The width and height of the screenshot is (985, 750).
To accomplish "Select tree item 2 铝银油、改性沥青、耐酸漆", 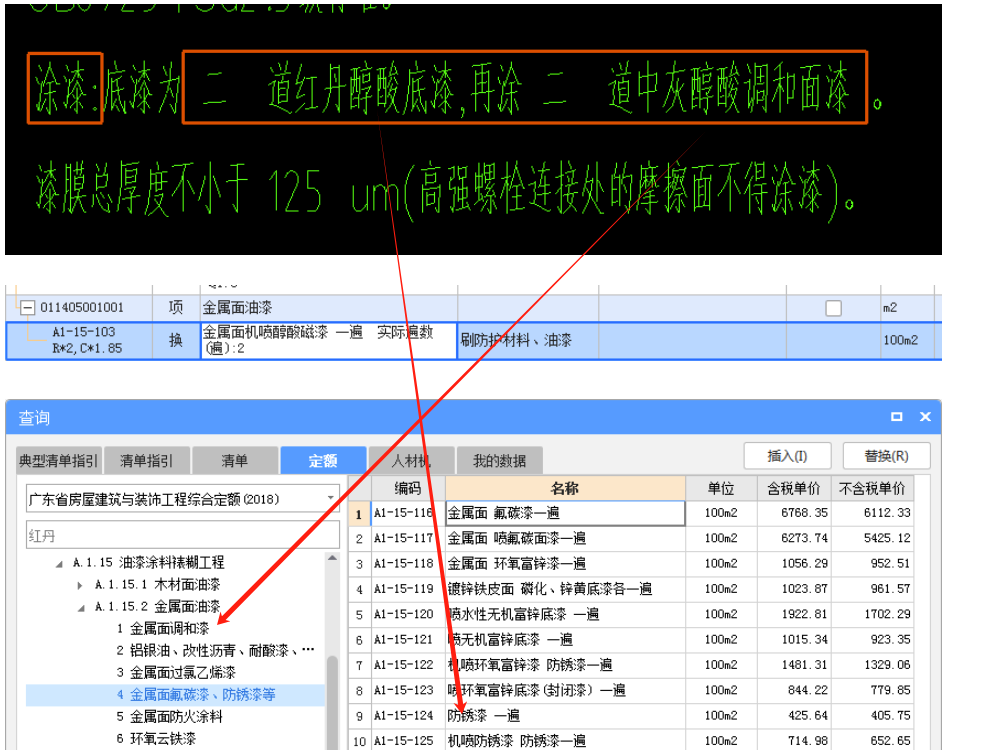I will (215, 650).
